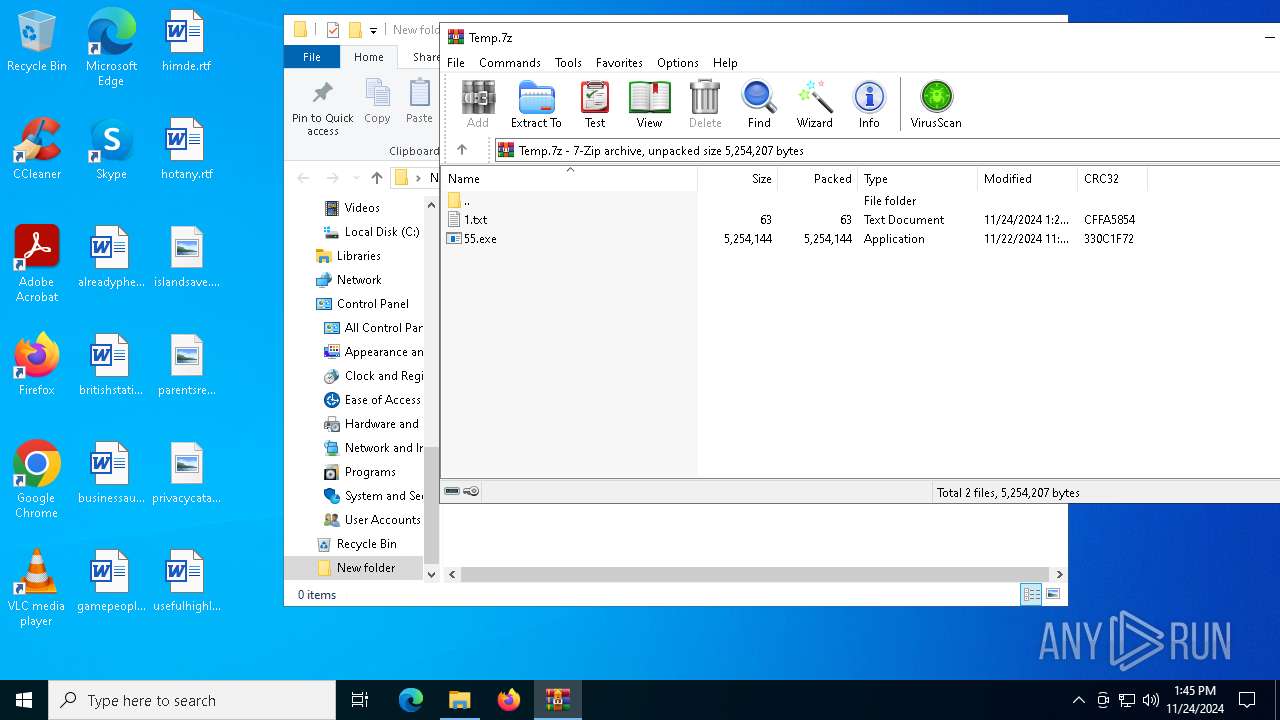Click the Extract To toolbar icon

point(536,105)
